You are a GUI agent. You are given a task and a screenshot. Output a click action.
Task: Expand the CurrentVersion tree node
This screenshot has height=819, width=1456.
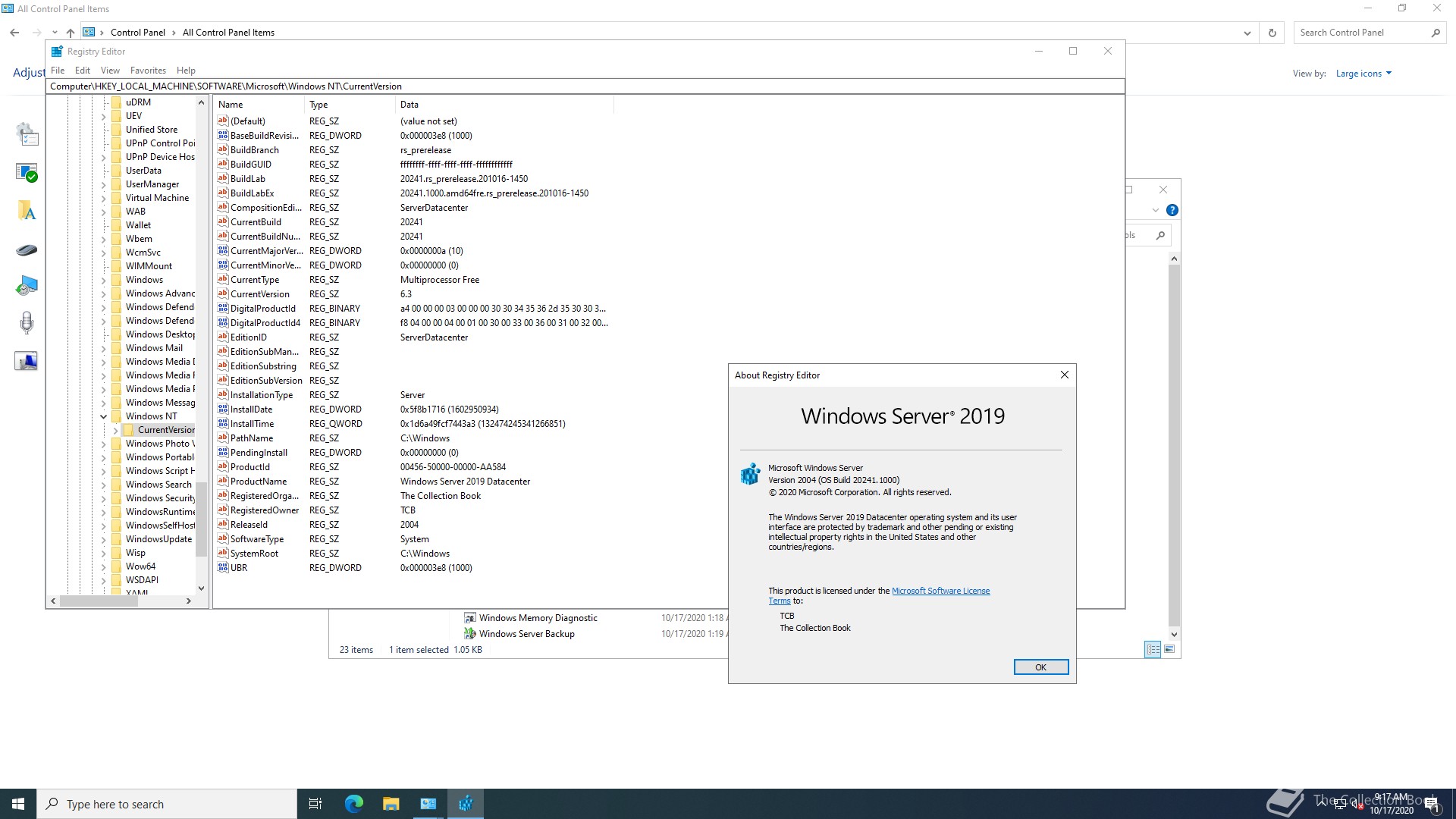116,430
